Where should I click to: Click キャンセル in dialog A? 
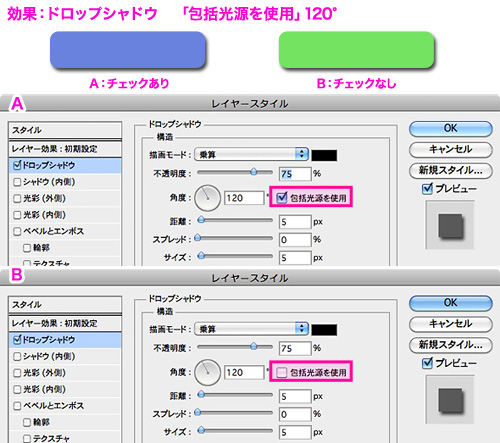[451, 149]
